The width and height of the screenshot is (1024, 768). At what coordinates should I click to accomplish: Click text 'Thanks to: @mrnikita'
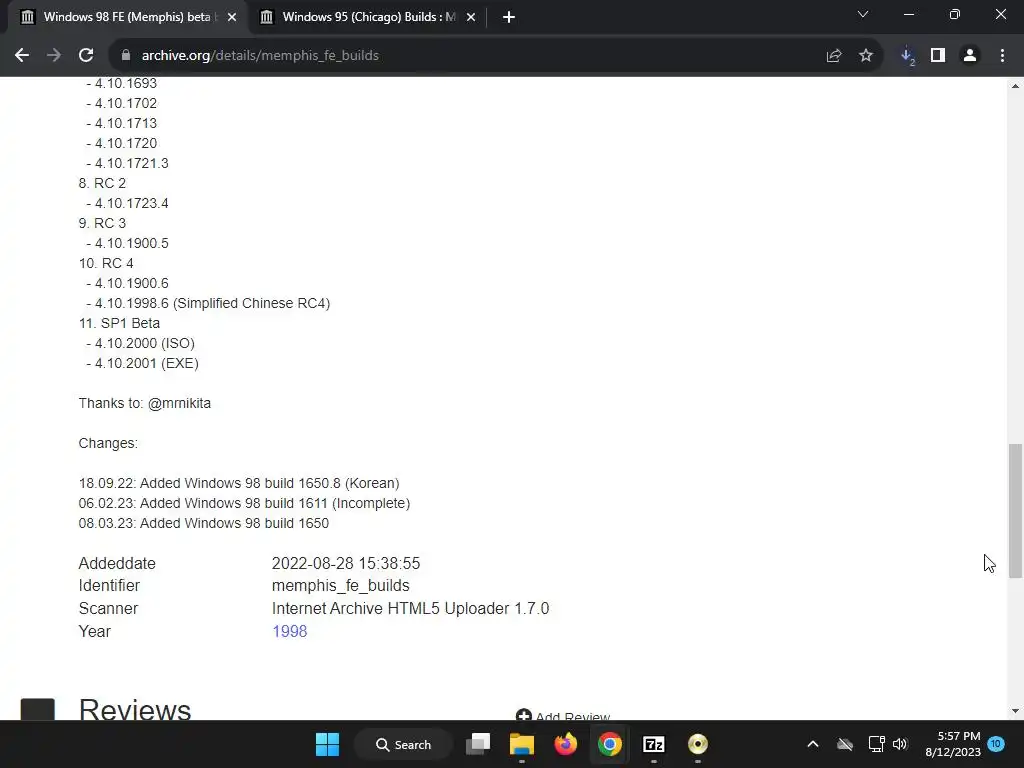(x=144, y=404)
